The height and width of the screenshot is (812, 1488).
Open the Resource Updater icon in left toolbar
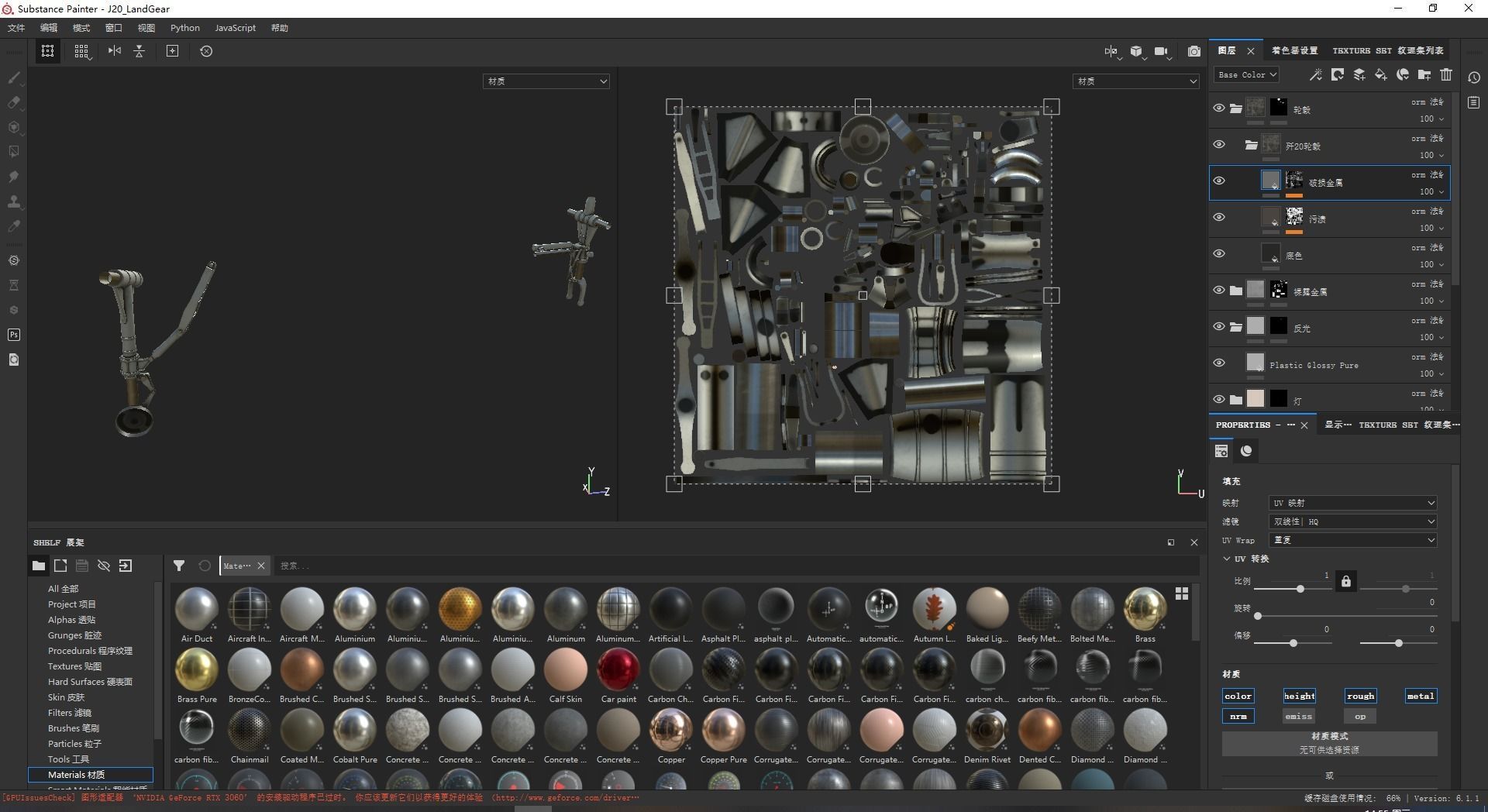(13, 360)
